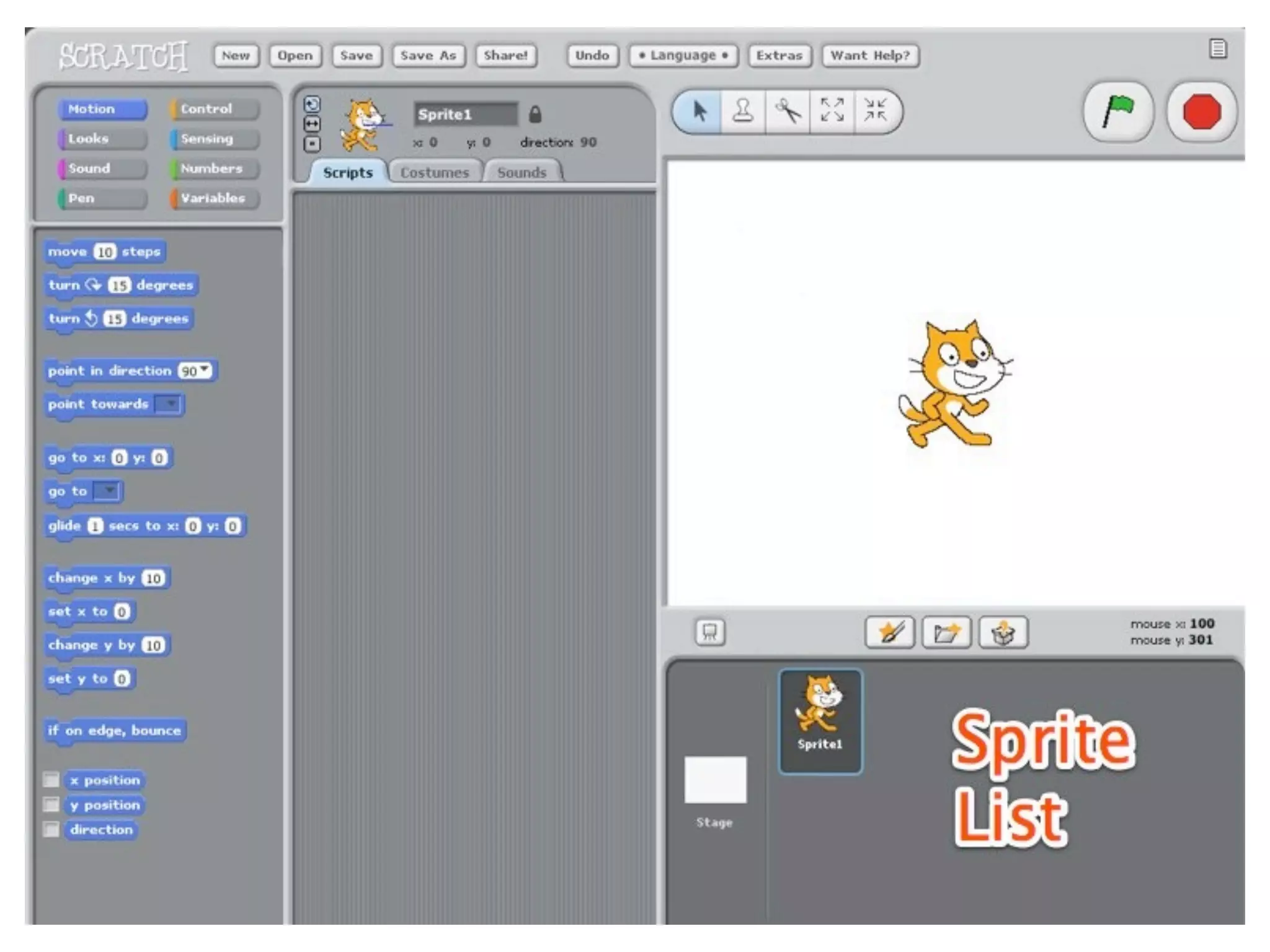The width and height of the screenshot is (1270, 952).
Task: Click the change x by 10 block
Action: click(x=107, y=578)
